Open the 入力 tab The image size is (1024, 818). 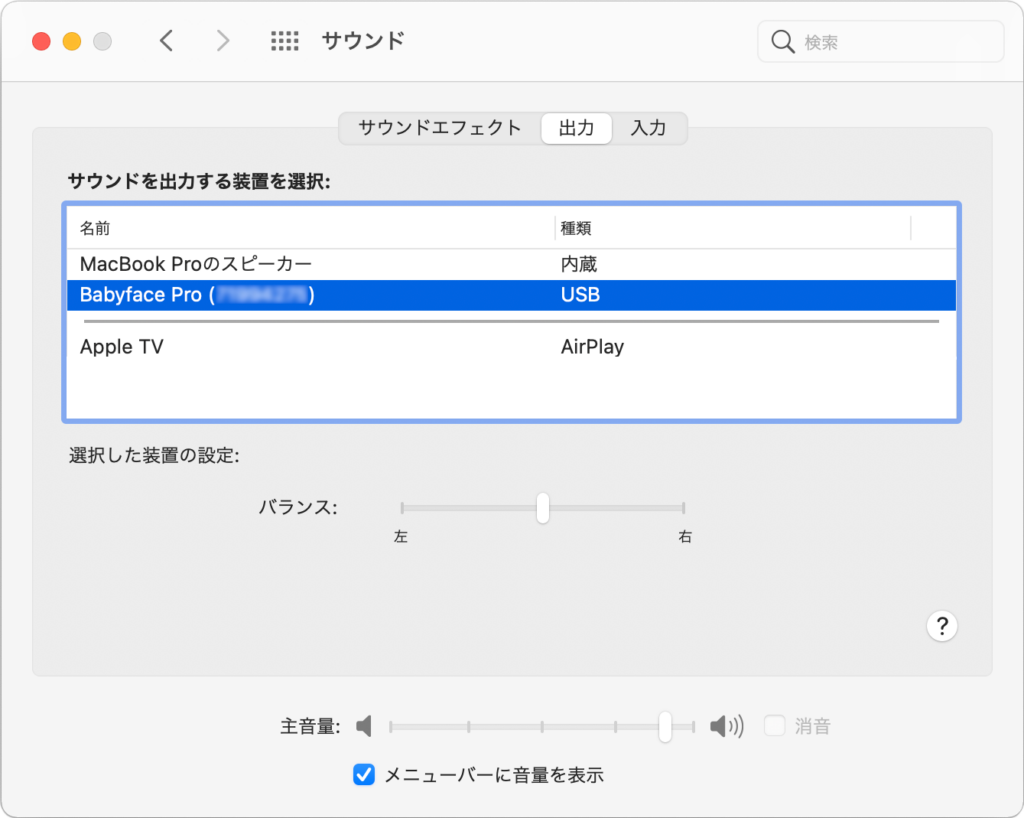[x=648, y=128]
